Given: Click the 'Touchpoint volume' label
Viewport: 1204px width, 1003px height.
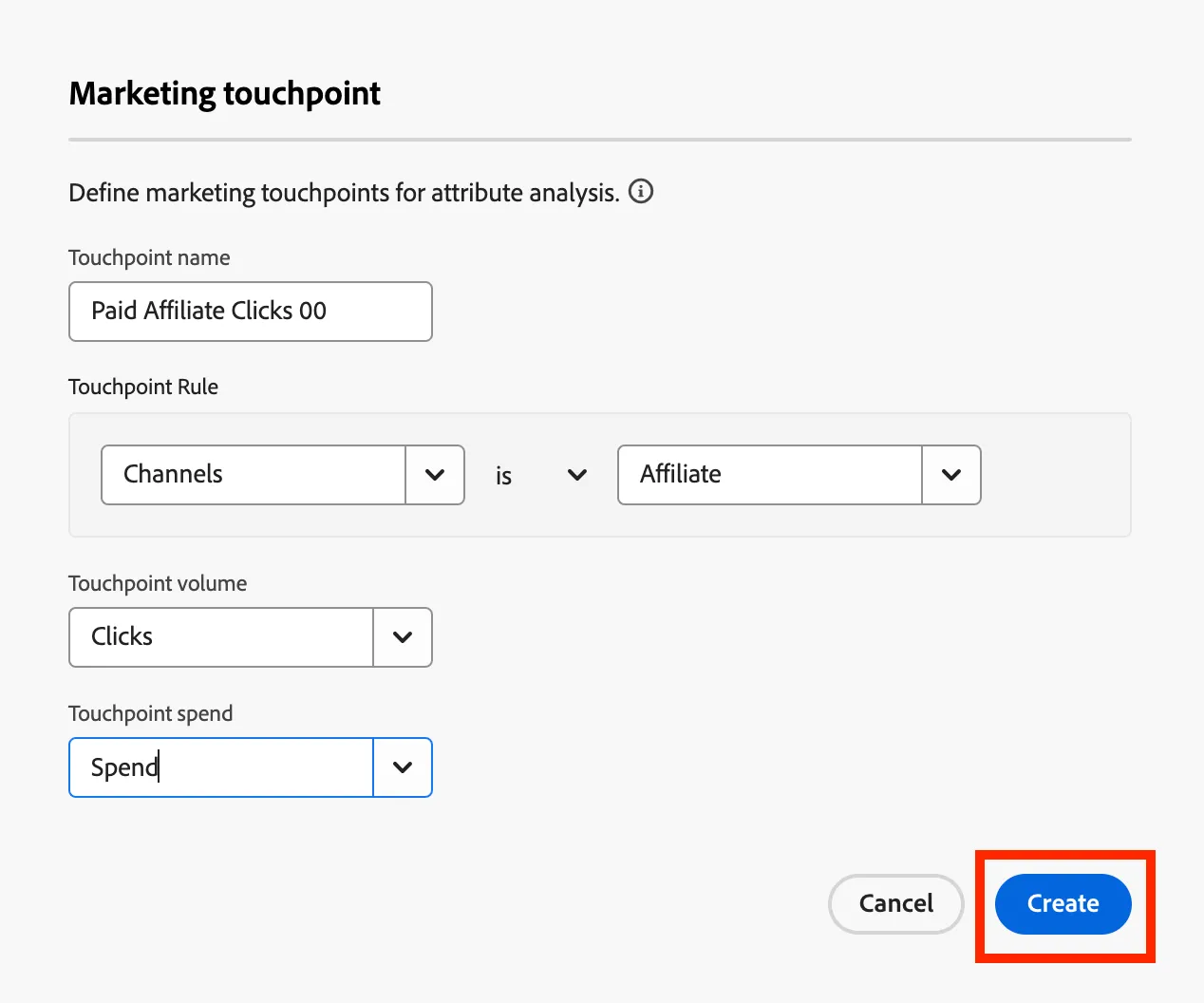Looking at the screenshot, I should (158, 583).
